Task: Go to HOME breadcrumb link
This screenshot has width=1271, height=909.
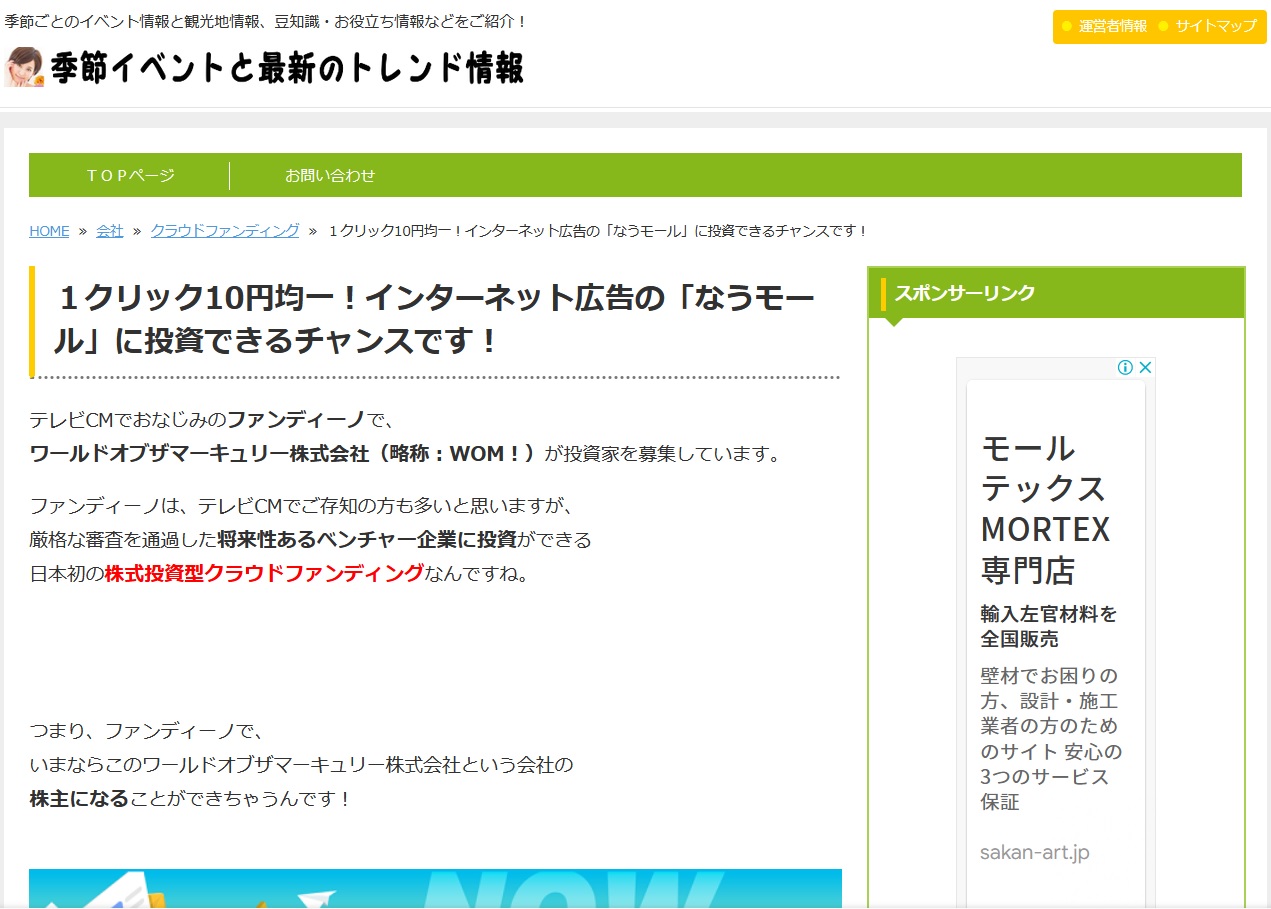Action: 49,231
